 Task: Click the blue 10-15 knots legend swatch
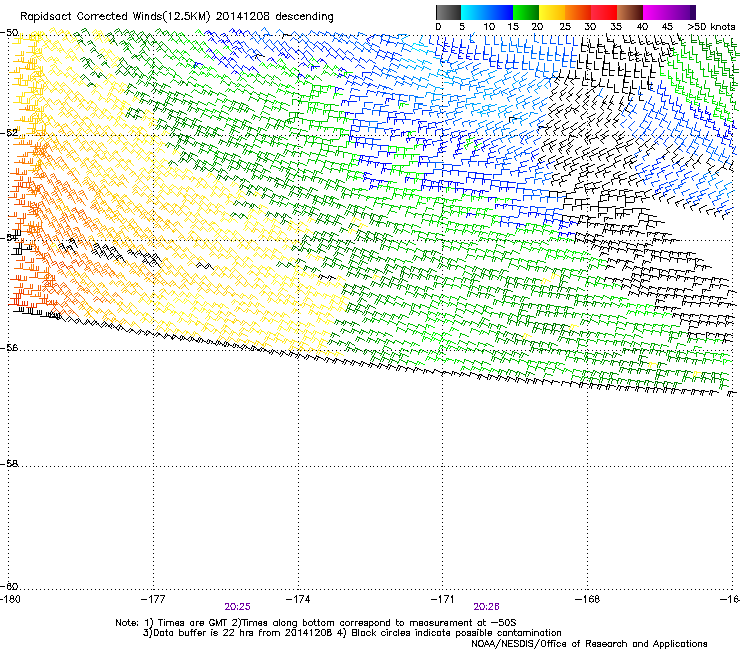pyautogui.click(x=500, y=12)
